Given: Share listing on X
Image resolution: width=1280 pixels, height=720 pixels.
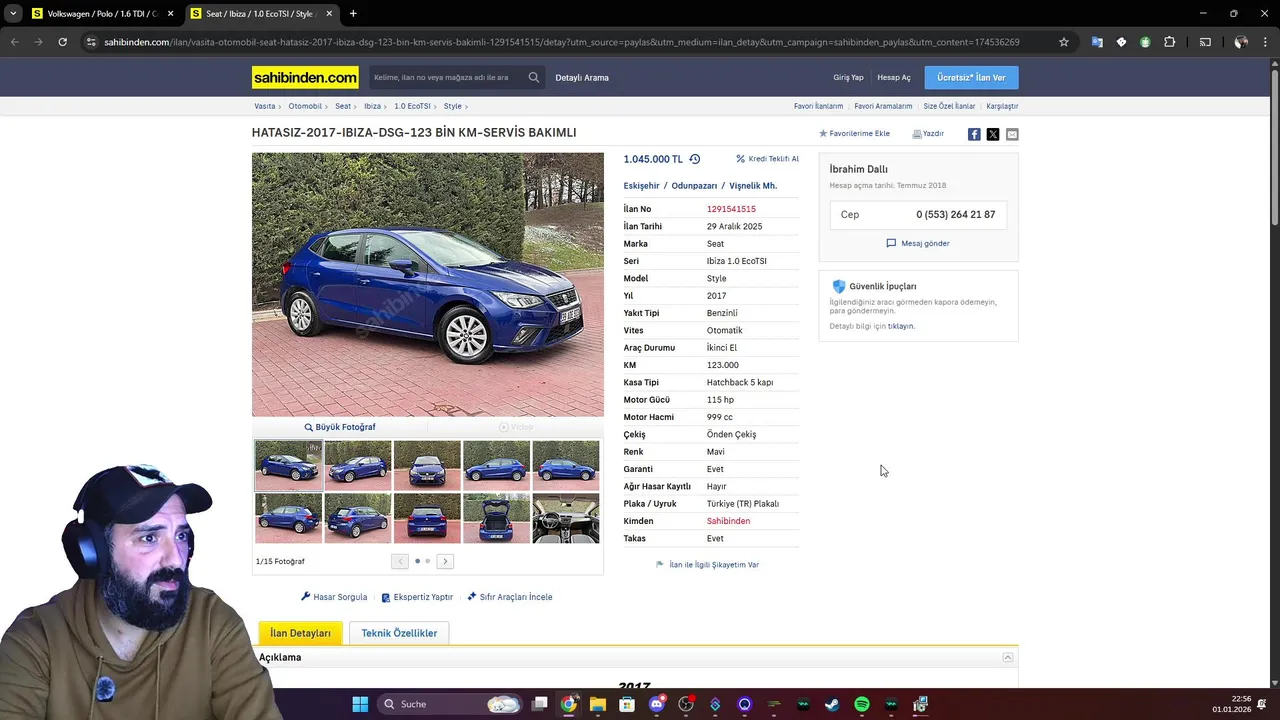Looking at the screenshot, I should coord(993,134).
